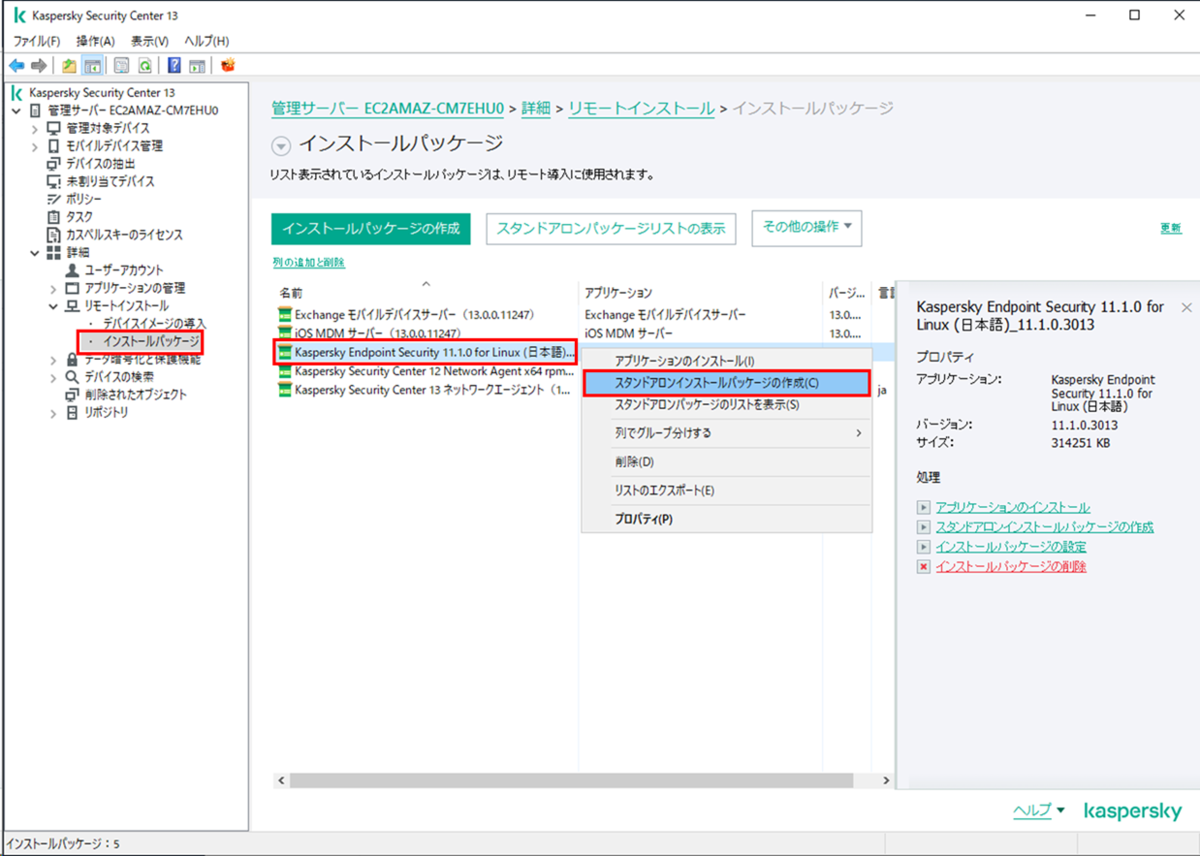The width and height of the screenshot is (1200, 856).
Task: Click the red toolbox icon in the toolbar
Action: [x=227, y=65]
